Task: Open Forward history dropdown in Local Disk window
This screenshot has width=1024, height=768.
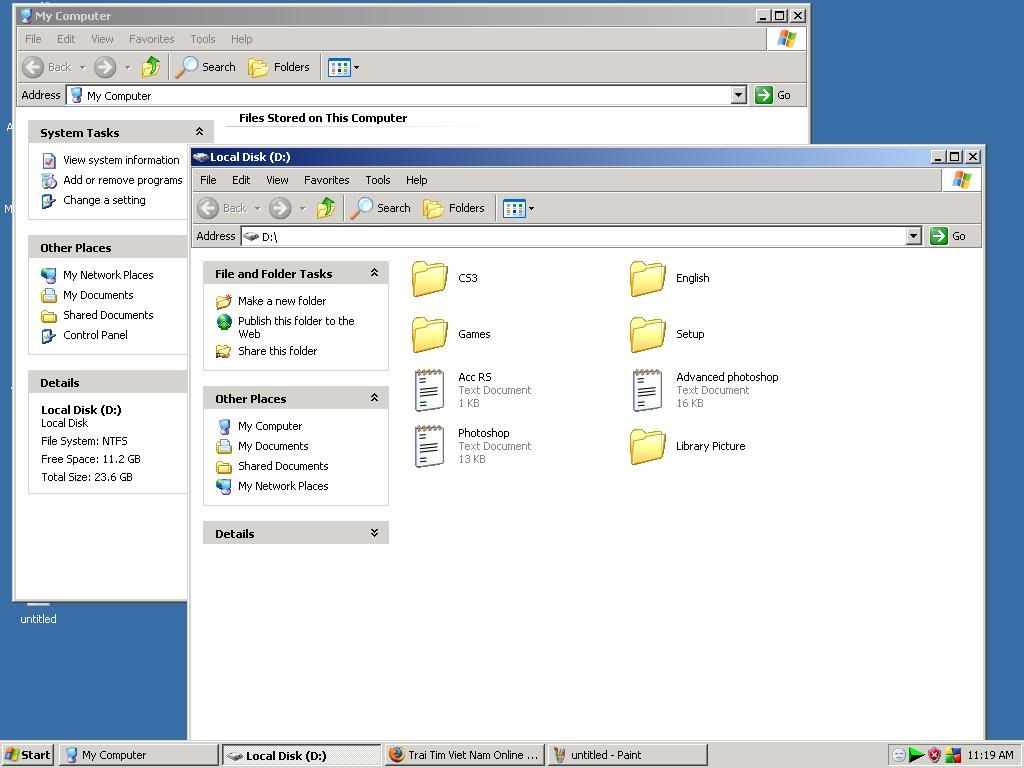Action: pos(302,208)
